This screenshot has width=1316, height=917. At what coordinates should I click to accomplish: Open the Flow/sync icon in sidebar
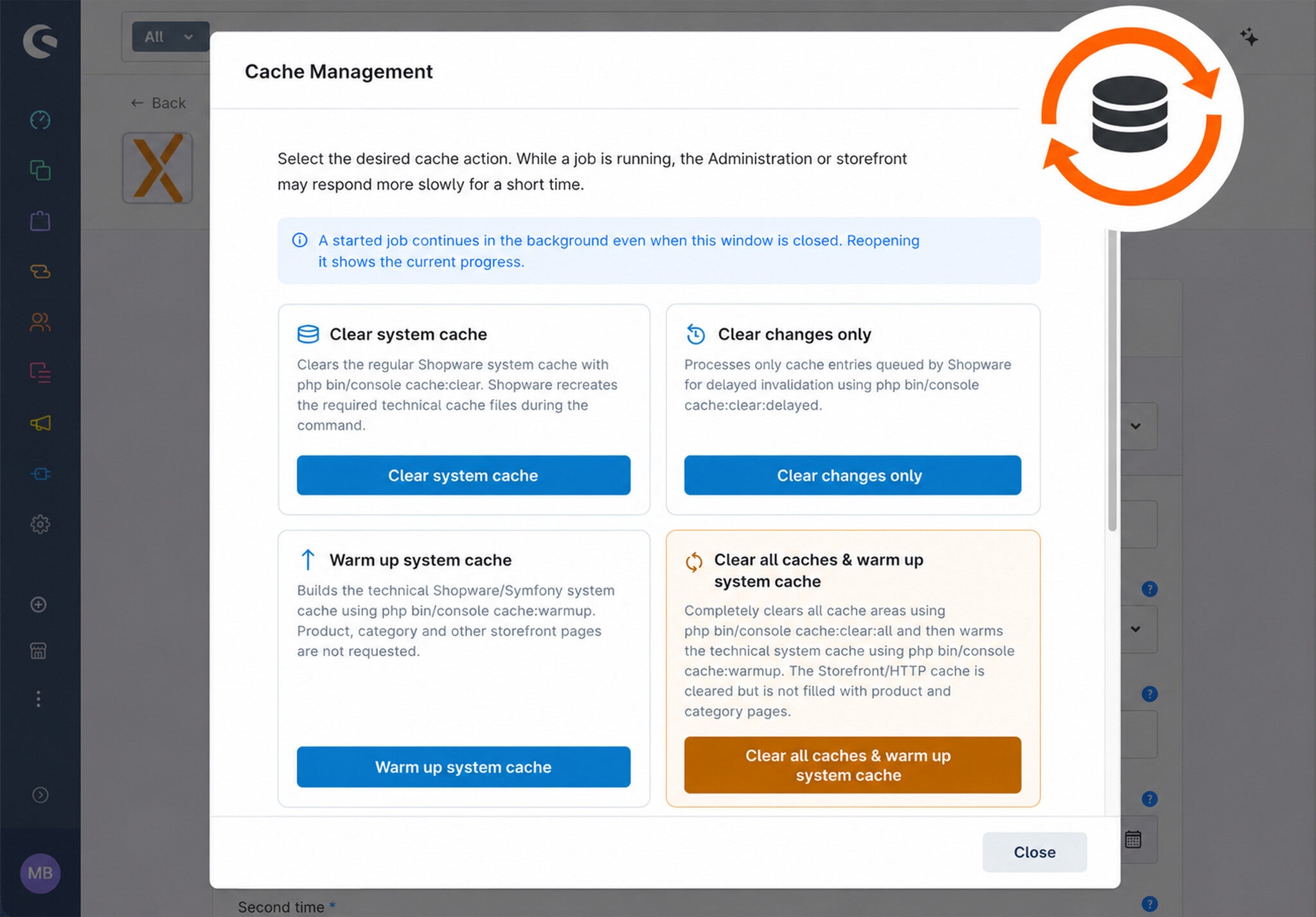click(x=40, y=271)
